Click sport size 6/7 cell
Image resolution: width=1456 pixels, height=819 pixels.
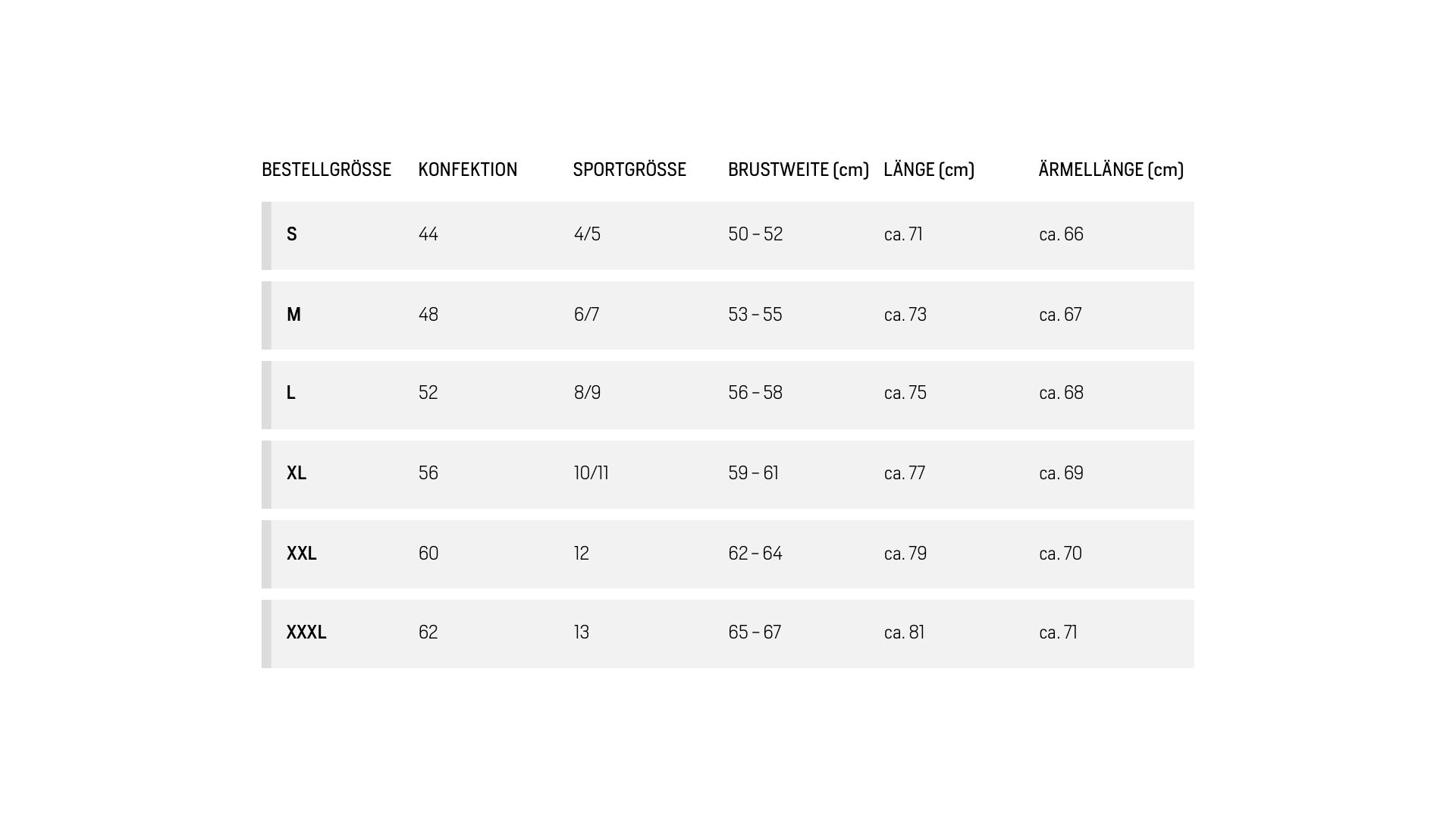pyautogui.click(x=586, y=314)
